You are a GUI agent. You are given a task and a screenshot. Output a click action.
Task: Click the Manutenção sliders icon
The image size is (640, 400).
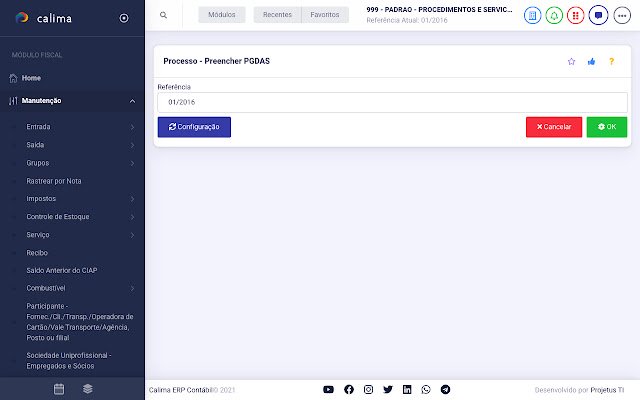[x=13, y=101]
